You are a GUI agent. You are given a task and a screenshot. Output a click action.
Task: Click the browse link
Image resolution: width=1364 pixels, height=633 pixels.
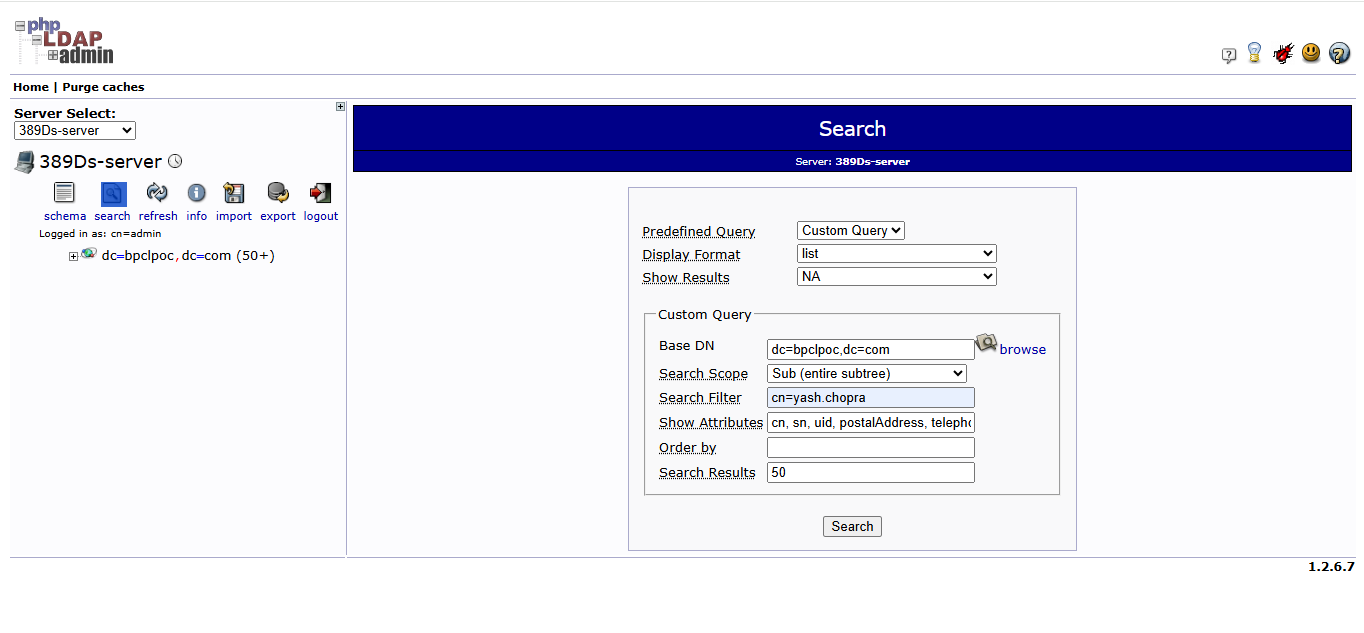click(x=1023, y=349)
